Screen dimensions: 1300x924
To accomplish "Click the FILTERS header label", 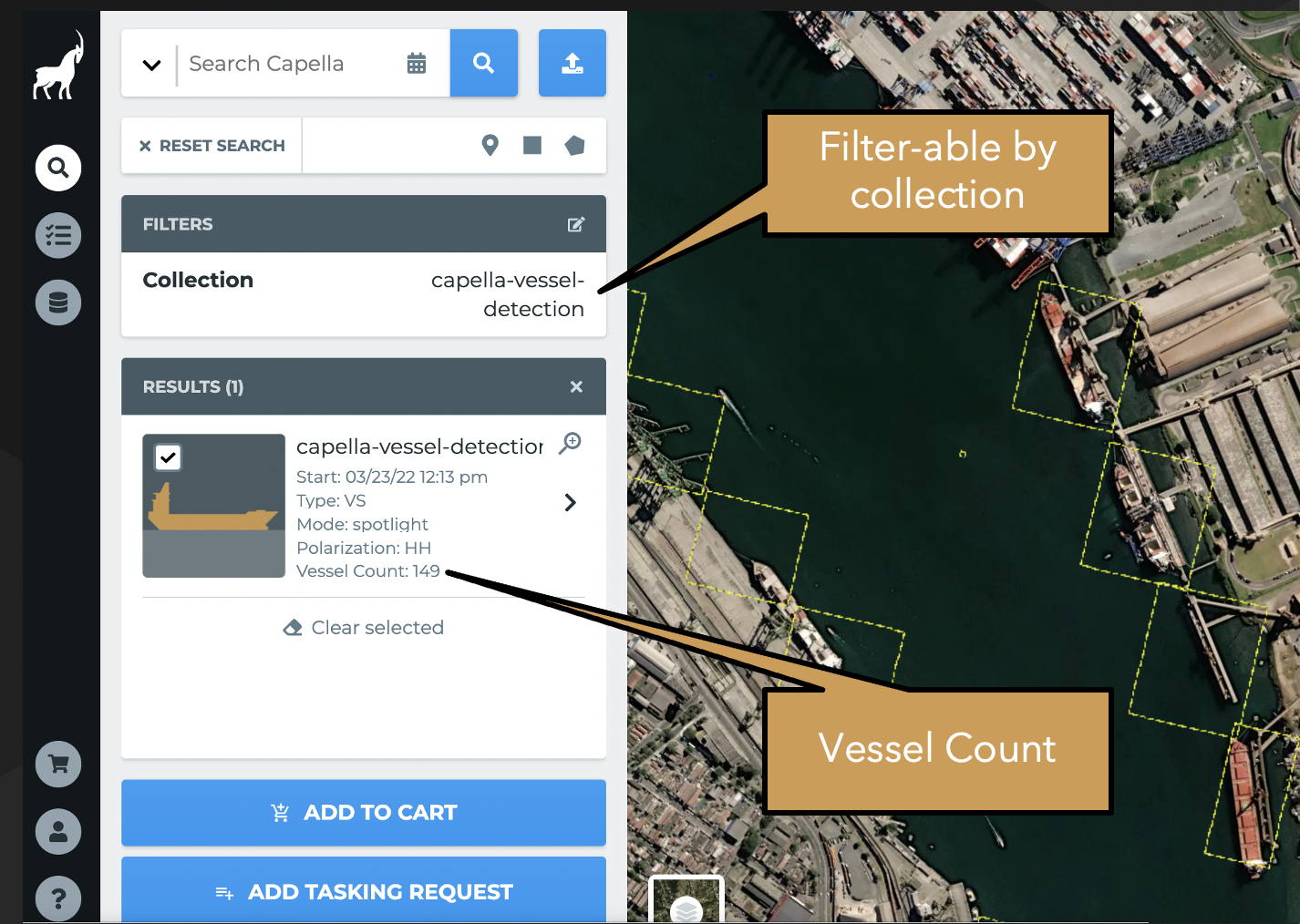I will click(178, 224).
